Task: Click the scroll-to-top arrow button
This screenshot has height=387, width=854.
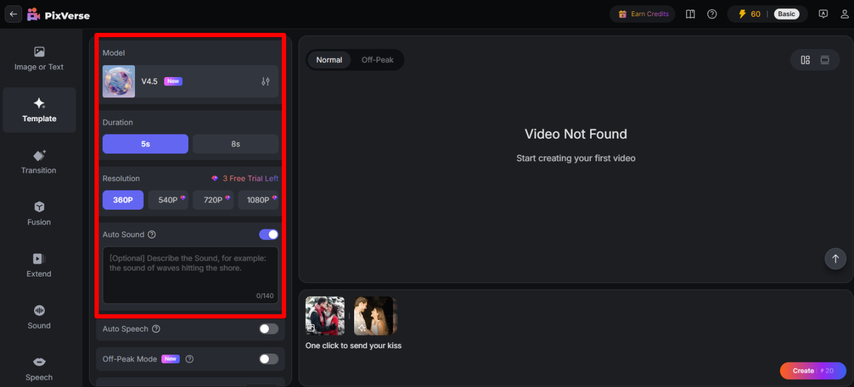Action: click(835, 259)
